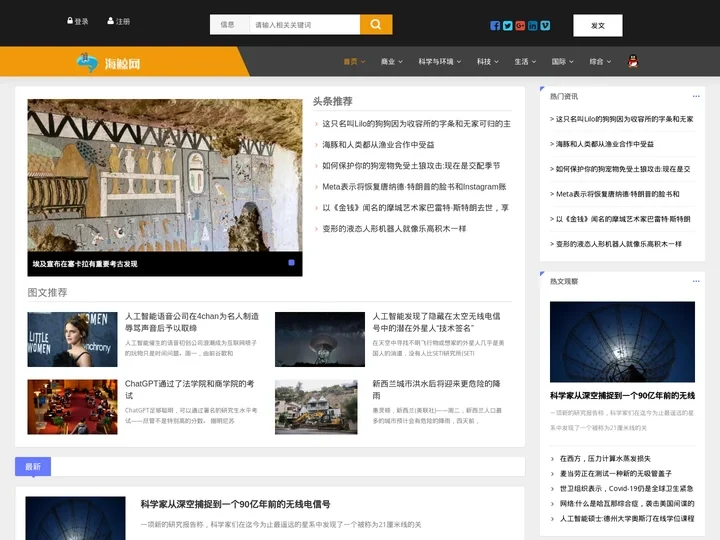Expand the 科技 navigation menu
The width and height of the screenshot is (720, 540).
coord(487,62)
